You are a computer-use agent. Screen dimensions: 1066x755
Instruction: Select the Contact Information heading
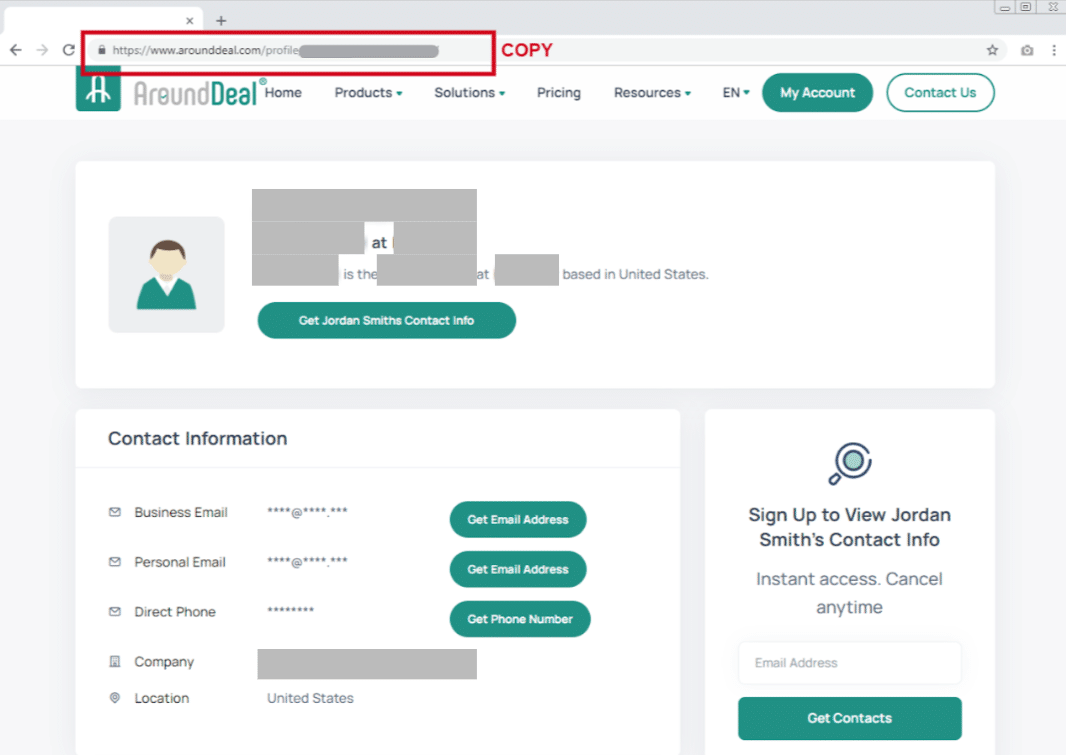coord(198,438)
